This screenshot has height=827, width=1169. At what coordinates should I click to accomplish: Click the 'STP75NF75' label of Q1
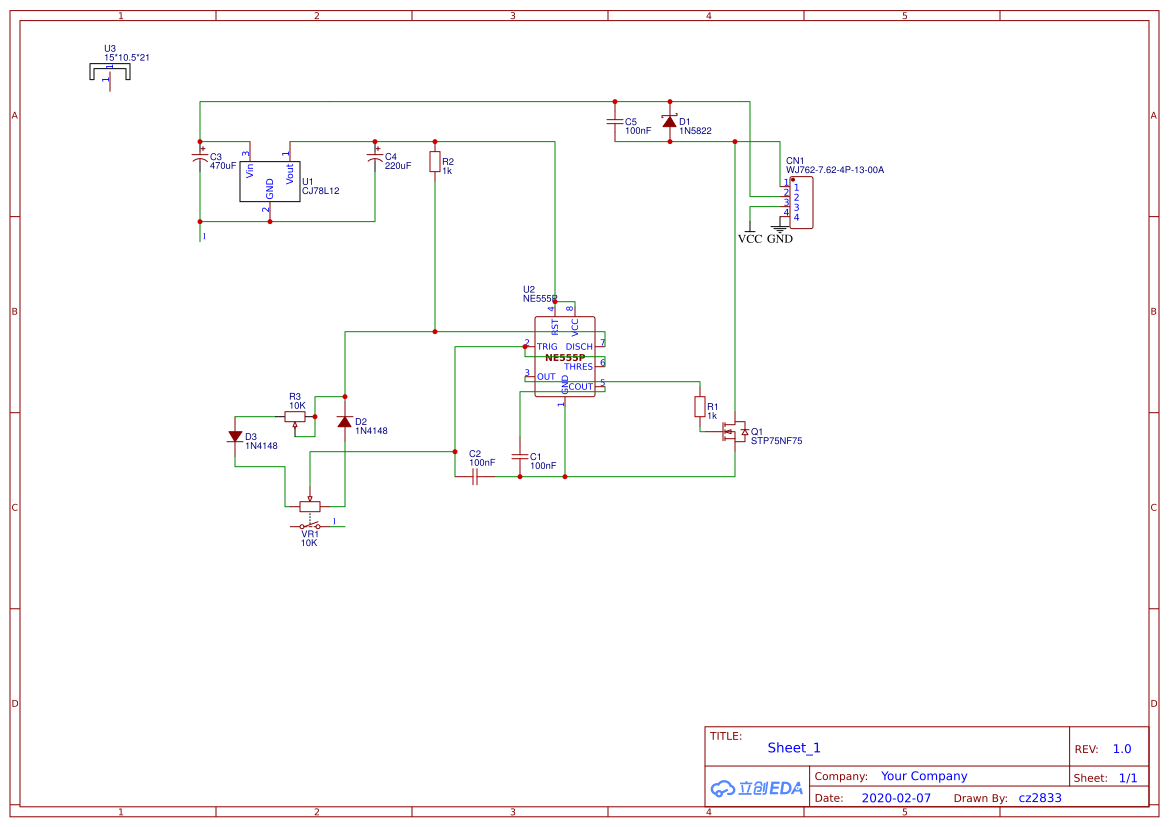pyautogui.click(x=777, y=441)
